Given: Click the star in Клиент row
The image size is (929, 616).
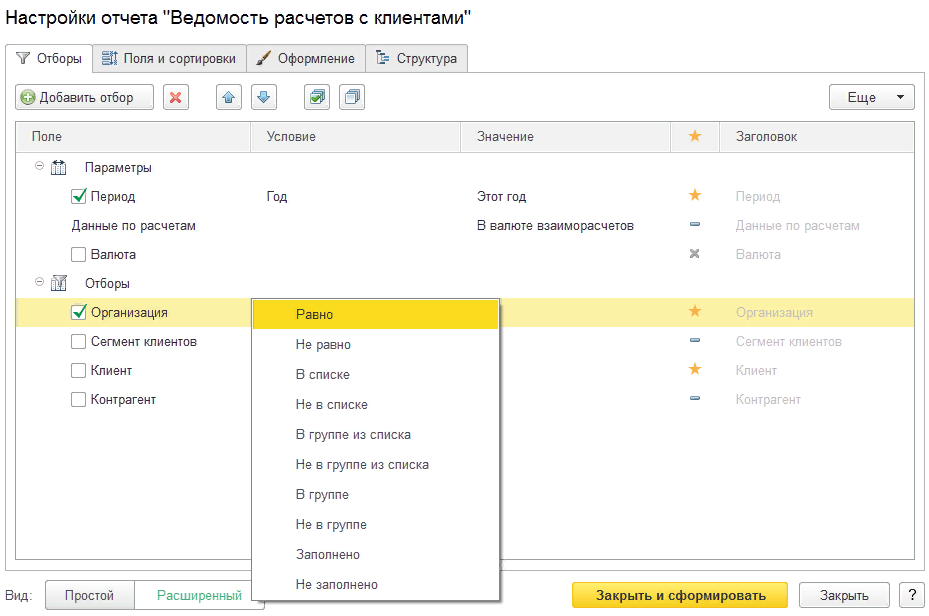Looking at the screenshot, I should click(x=695, y=370).
